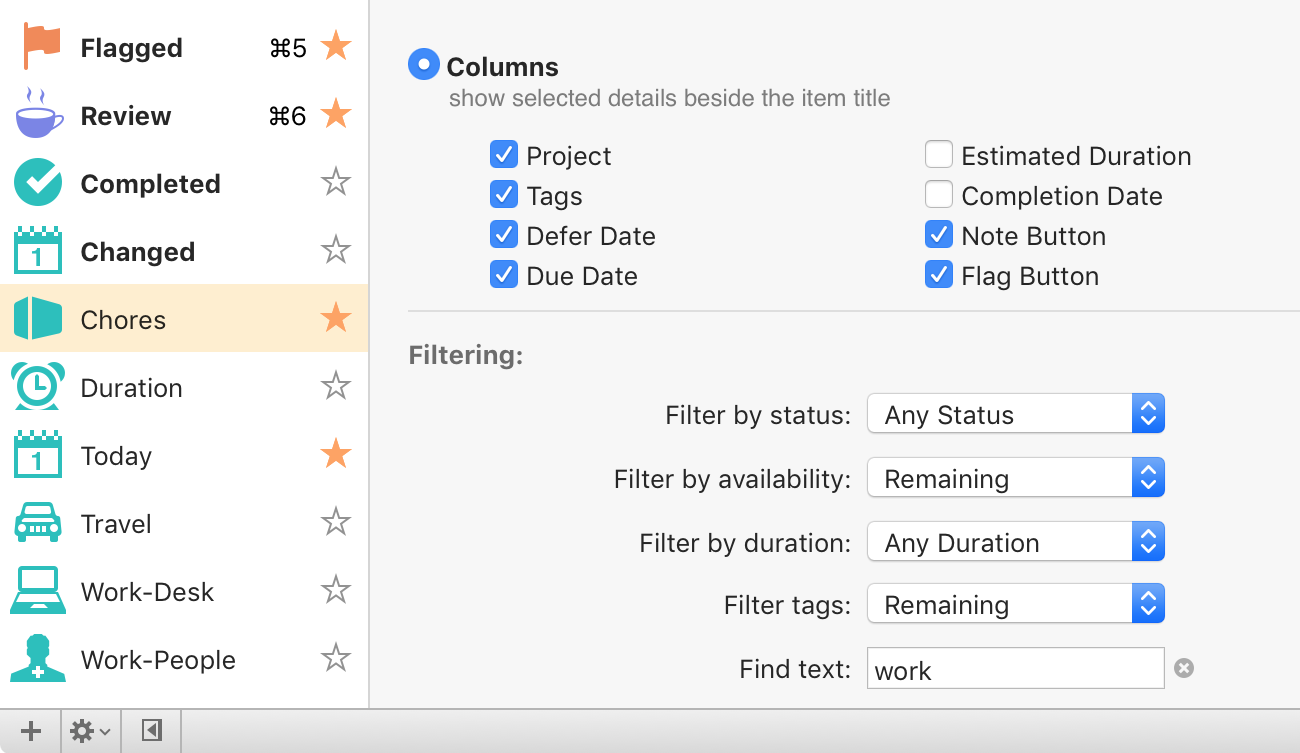Select the Changed perspective
Viewport: 1300px width, 753px height.
point(184,251)
